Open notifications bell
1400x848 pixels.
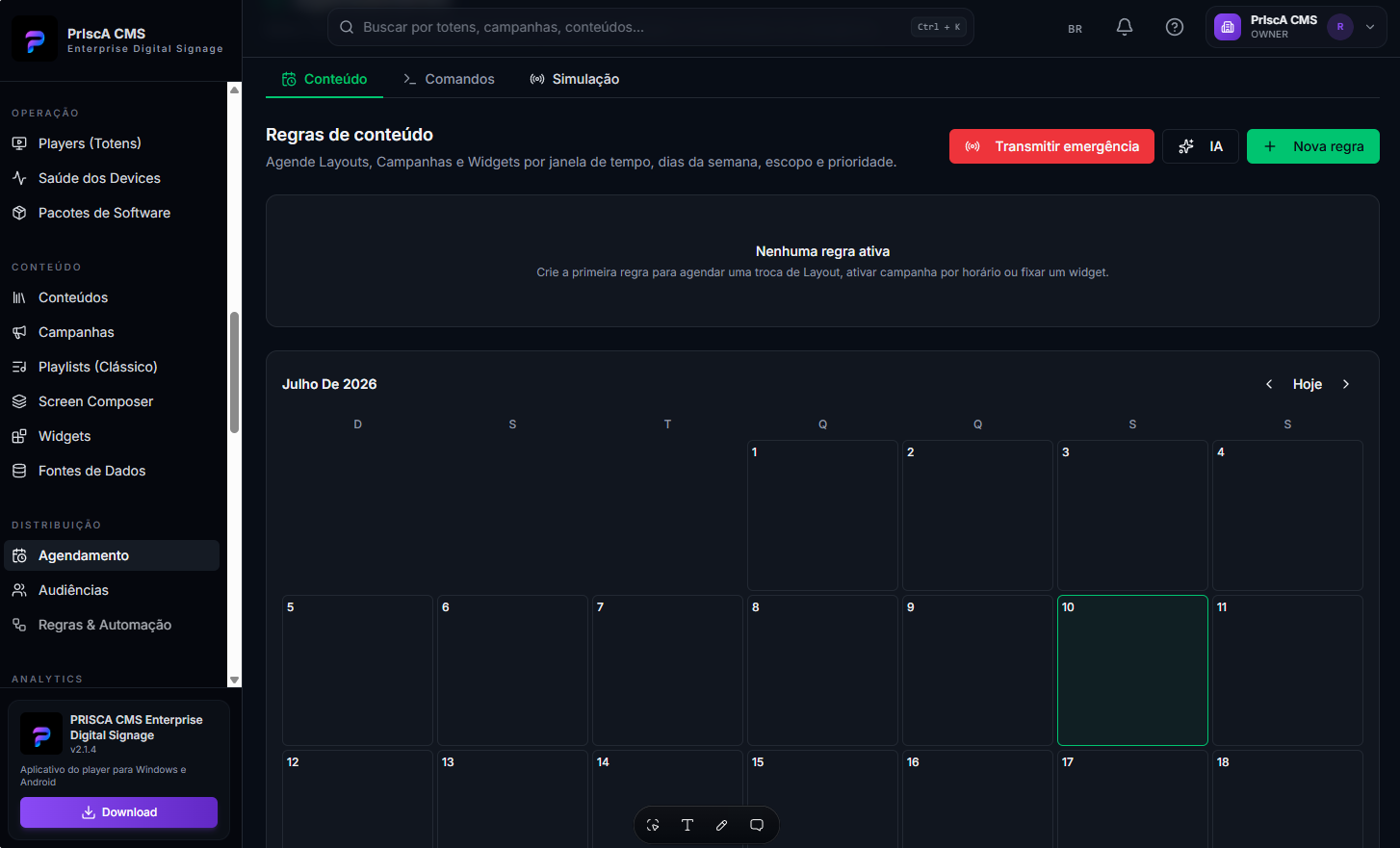1125,27
